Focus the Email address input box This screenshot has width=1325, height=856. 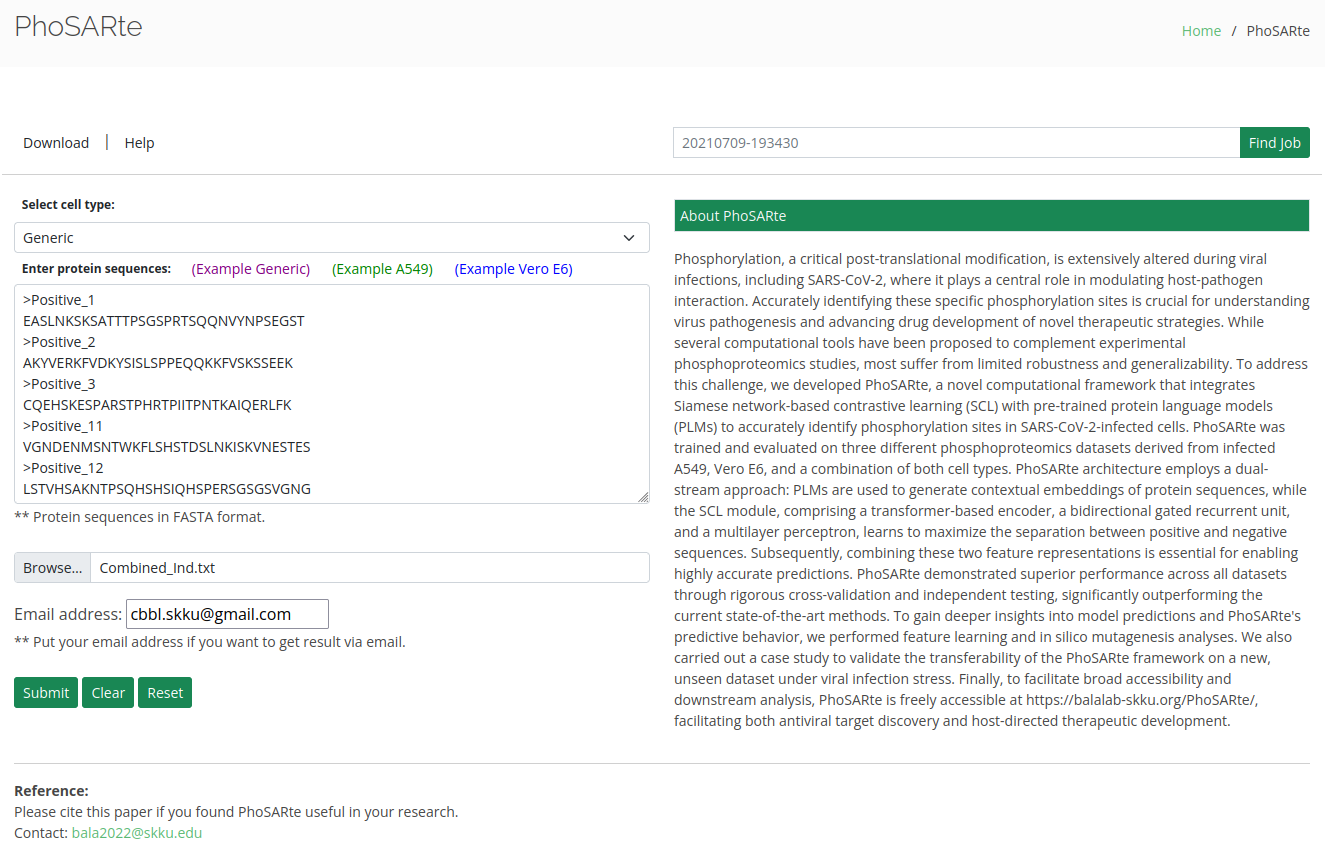(x=227, y=614)
